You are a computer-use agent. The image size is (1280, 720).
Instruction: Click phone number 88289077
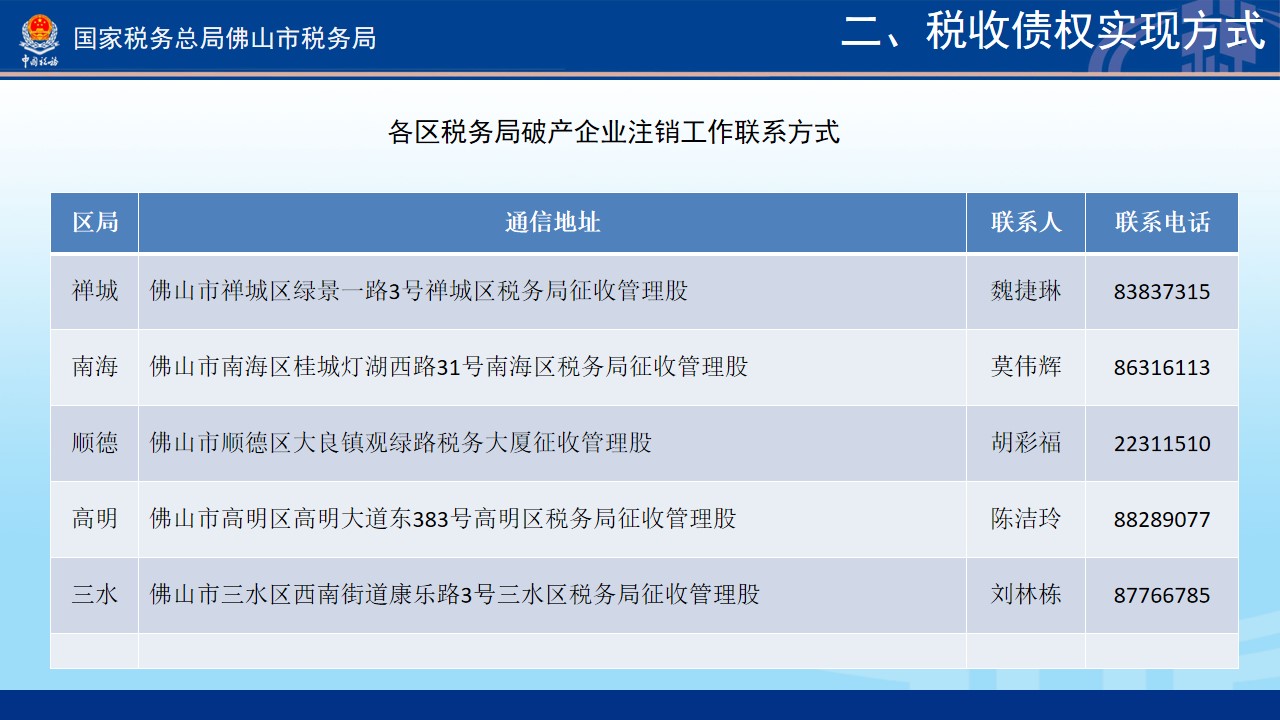click(x=1162, y=520)
